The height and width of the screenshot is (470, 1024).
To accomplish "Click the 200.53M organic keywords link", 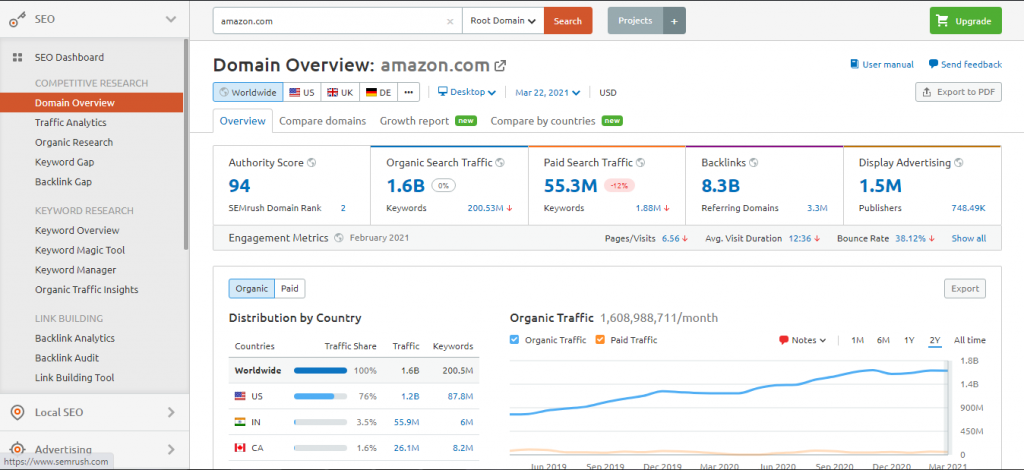I will coord(486,208).
